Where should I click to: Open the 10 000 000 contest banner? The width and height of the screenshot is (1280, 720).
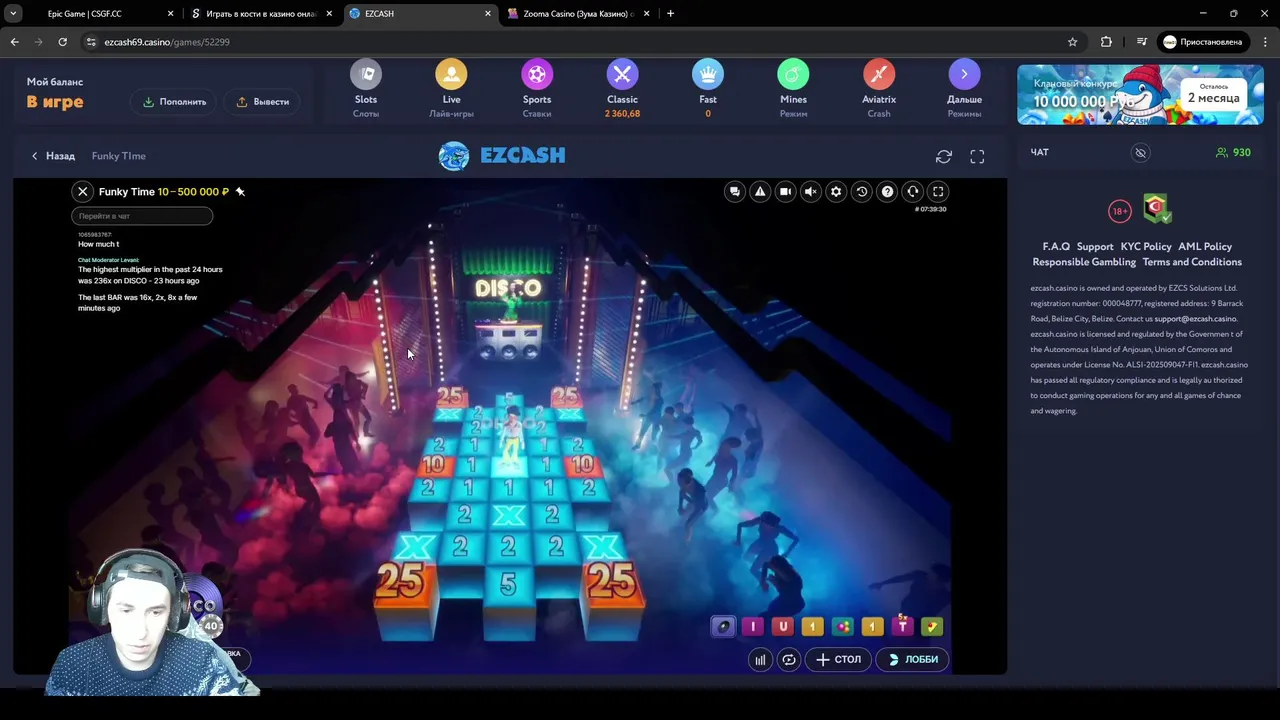[x=1141, y=95]
